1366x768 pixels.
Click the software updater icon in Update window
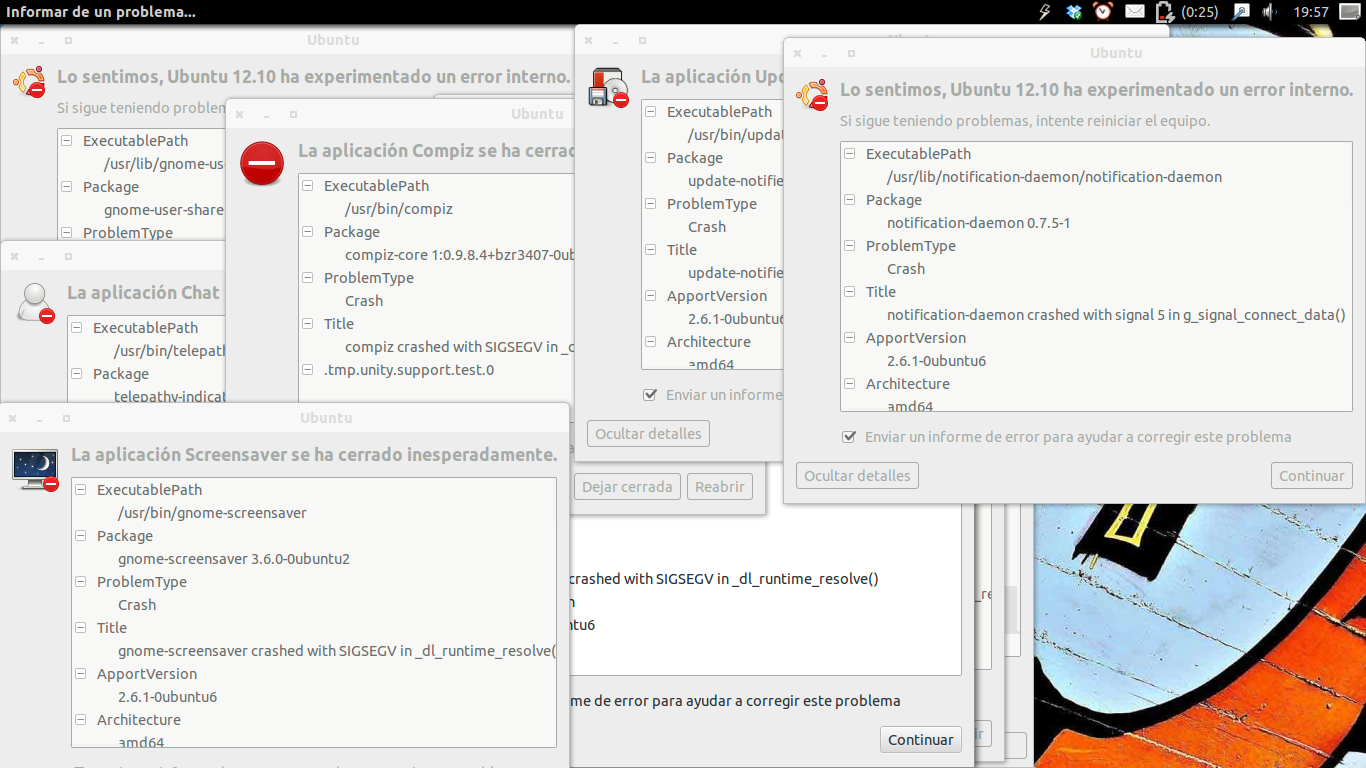click(x=608, y=87)
